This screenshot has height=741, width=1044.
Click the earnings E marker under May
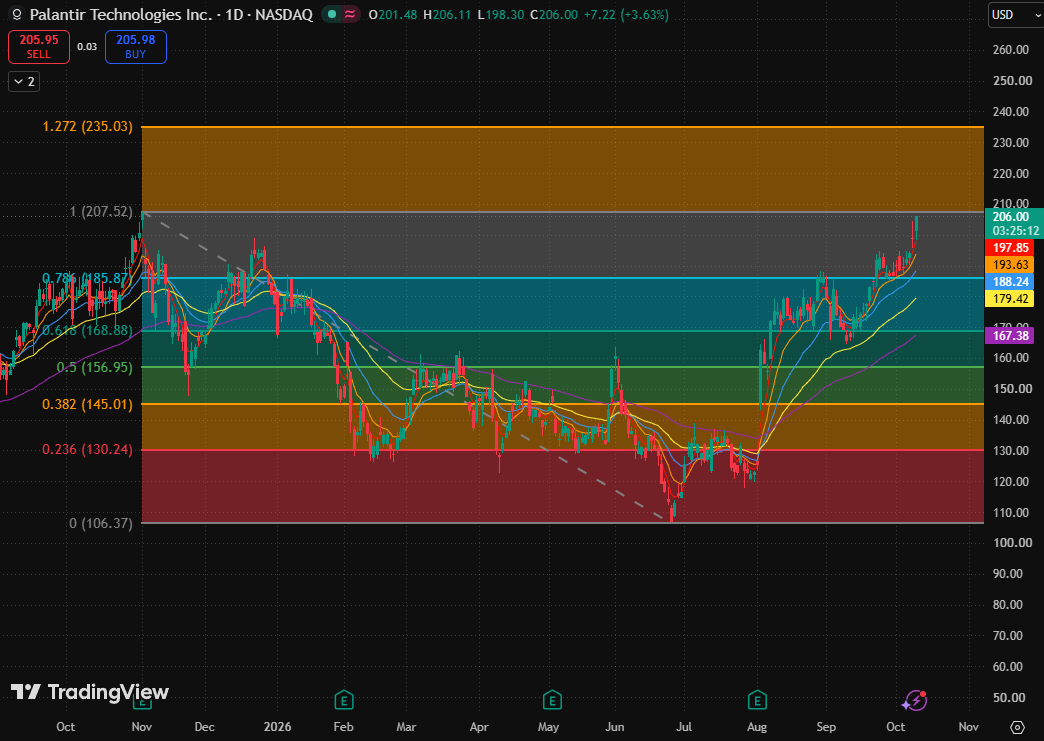click(x=551, y=700)
